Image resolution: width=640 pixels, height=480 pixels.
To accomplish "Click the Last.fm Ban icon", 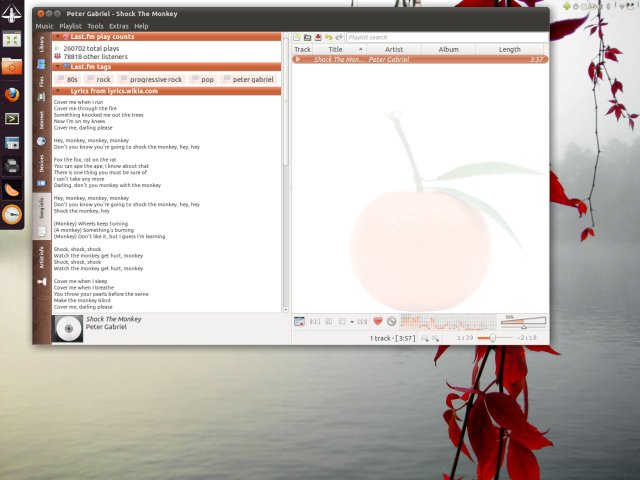I will (392, 321).
